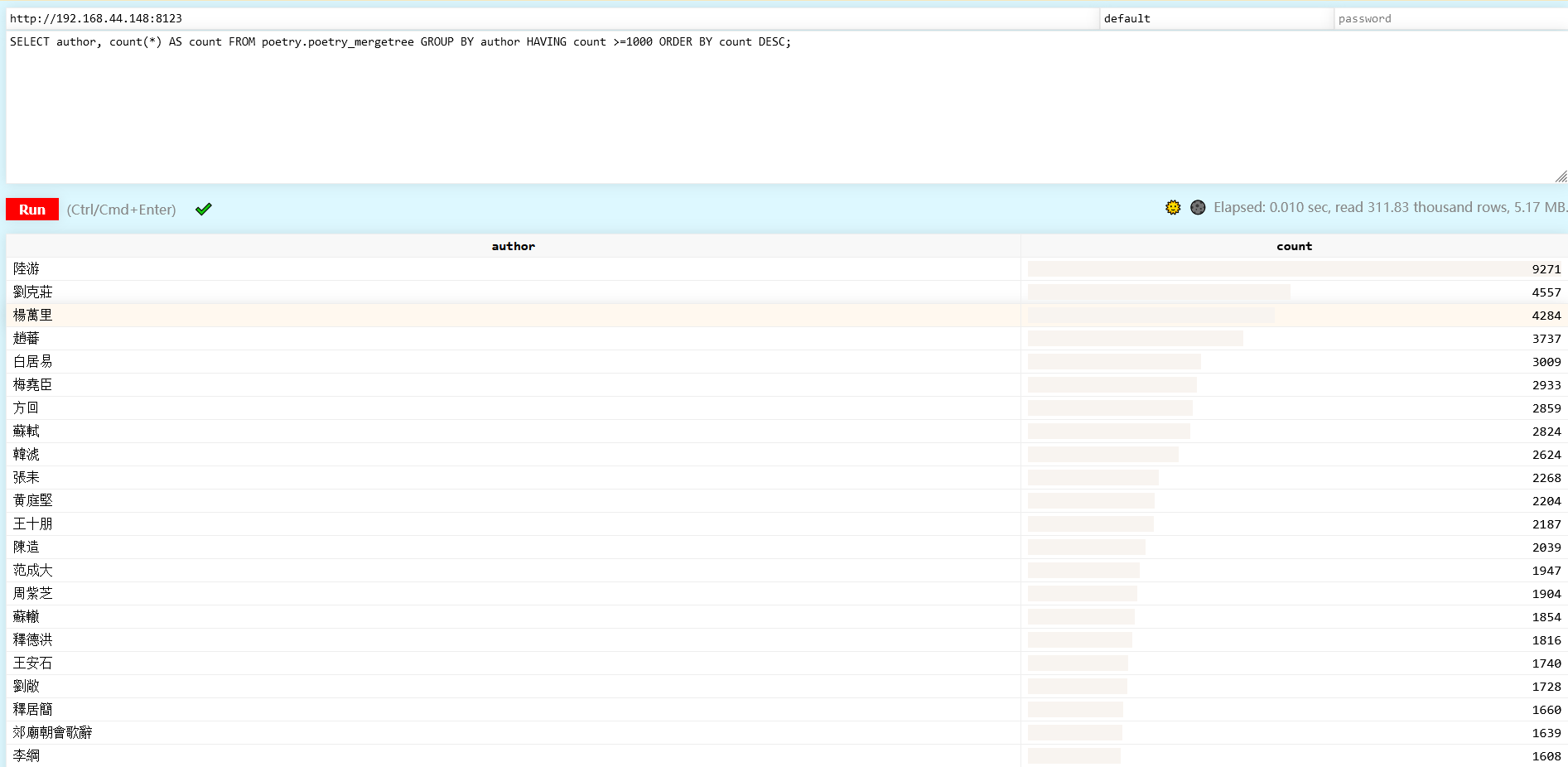Click the 'count' column header
This screenshot has height=767, width=1568.
pos(1295,246)
